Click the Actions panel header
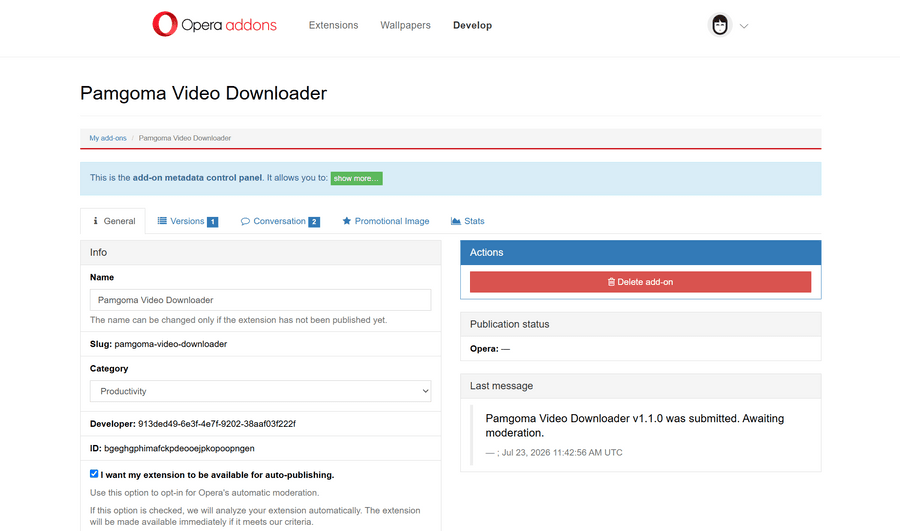Viewport: 900px width, 531px height. tap(641, 253)
